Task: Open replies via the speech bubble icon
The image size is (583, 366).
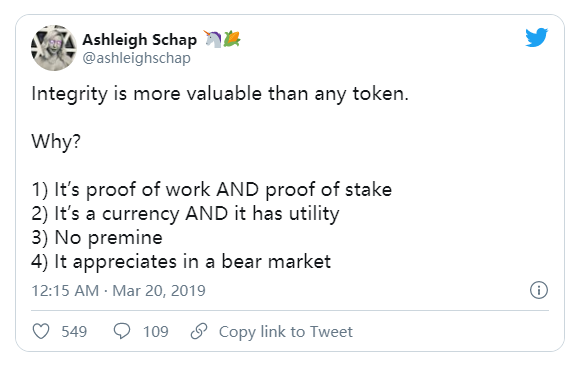Action: coord(122,331)
